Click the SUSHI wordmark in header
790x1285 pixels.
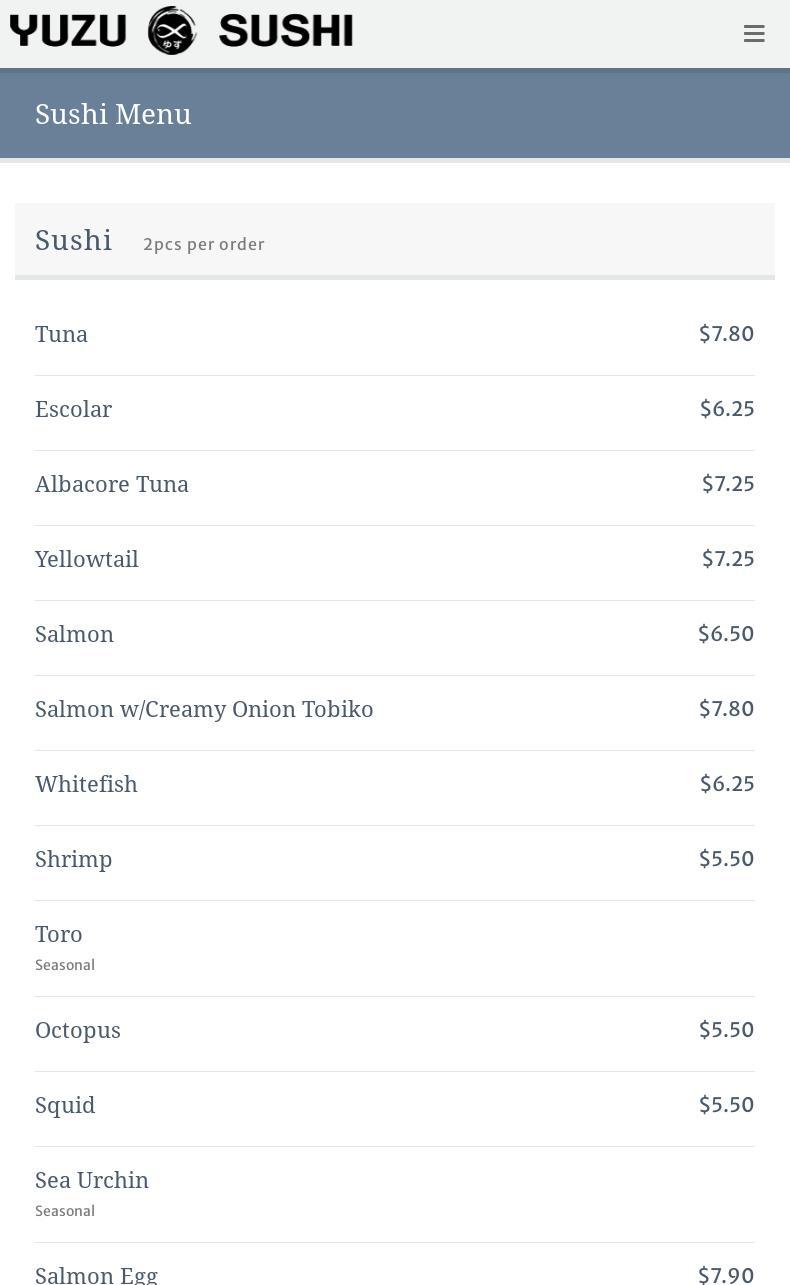tap(285, 31)
